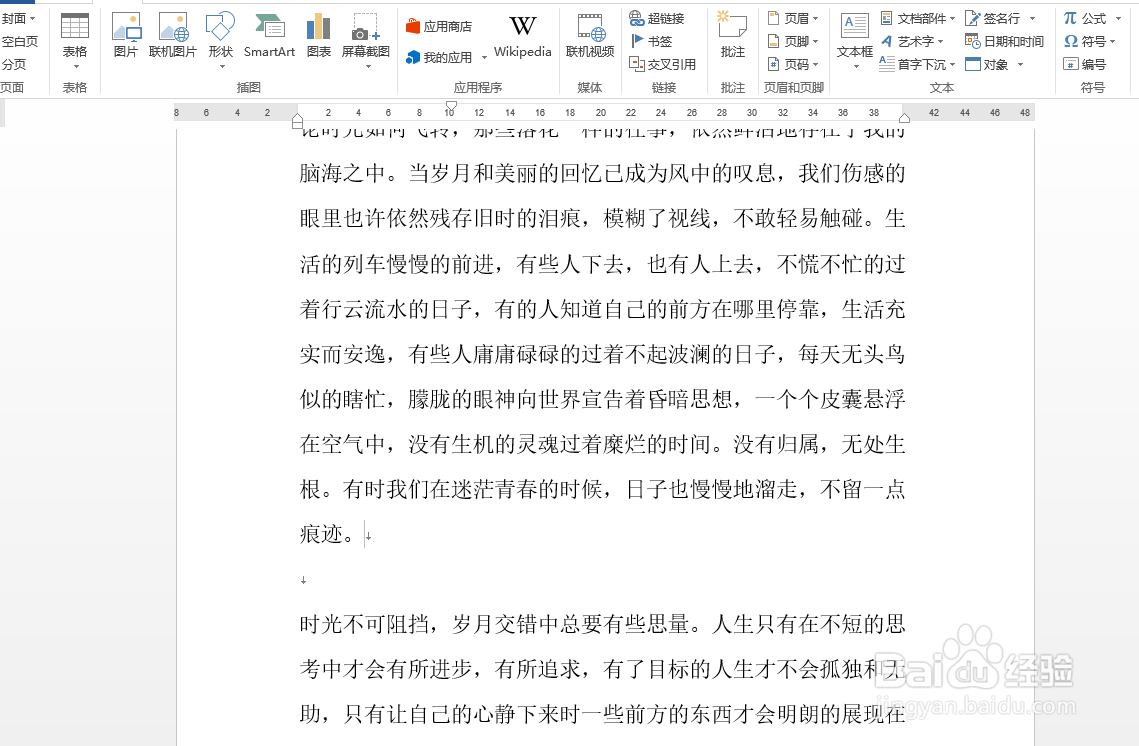This screenshot has width=1139, height=746.
Task: Open the 符号 symbol menu
Action: (1088, 40)
